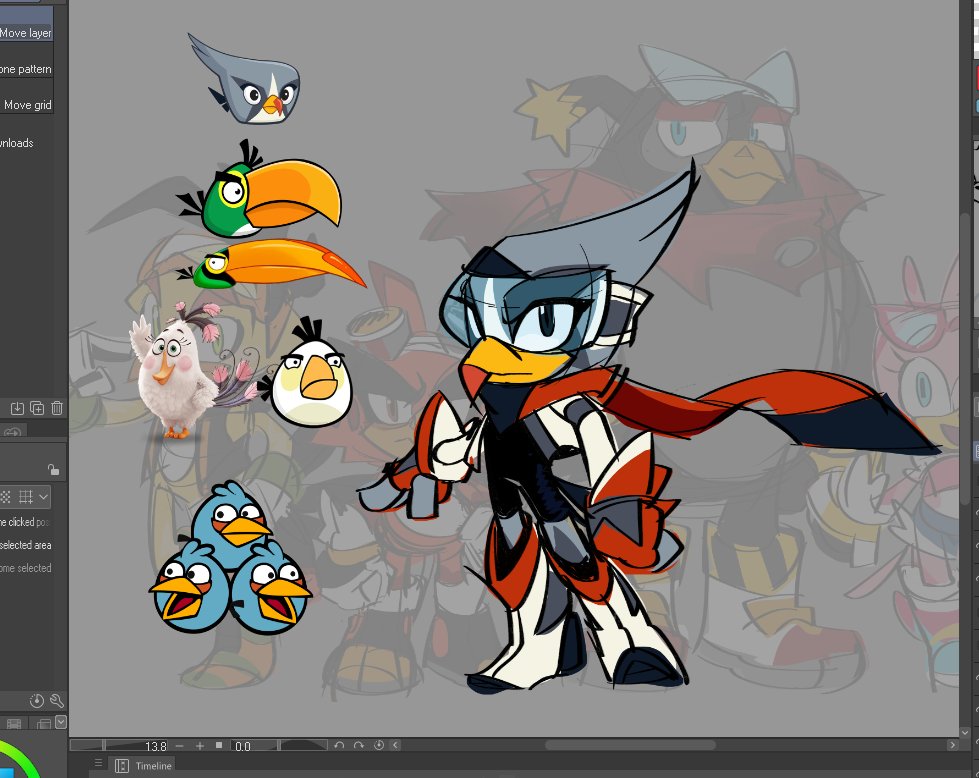Select the grid pattern icon in tool property
This screenshot has width=979, height=778.
pyautogui.click(x=26, y=497)
